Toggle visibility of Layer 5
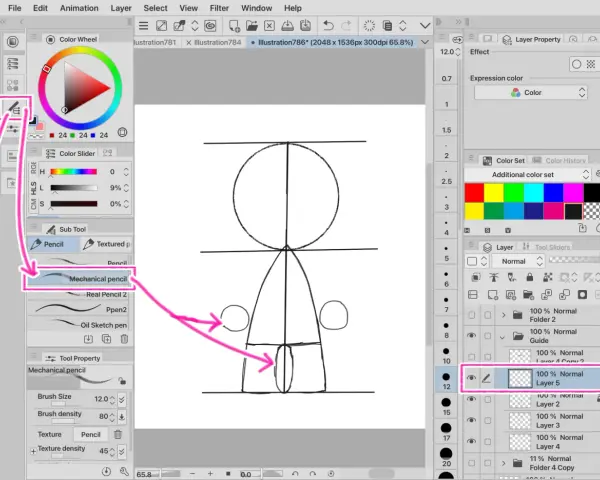The height and width of the screenshot is (480, 600). (x=471, y=378)
